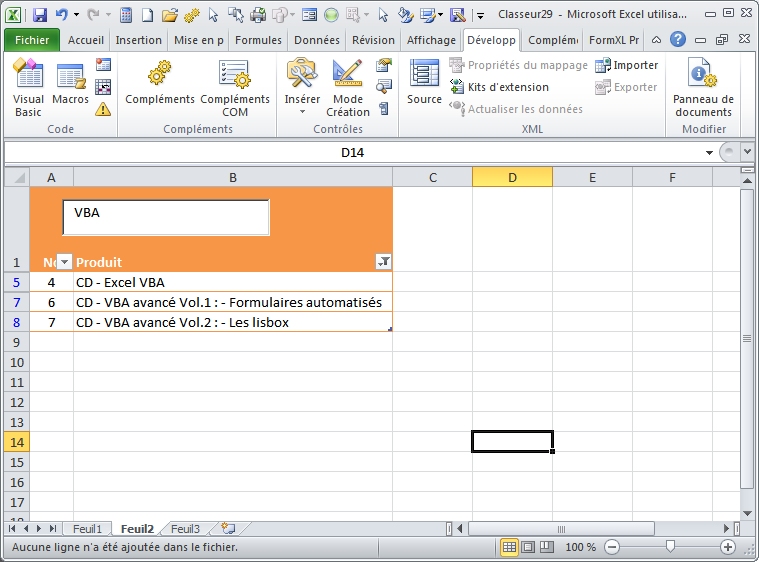Open the FormXL Pr tab
The width and height of the screenshot is (759, 562).
coord(614,40)
